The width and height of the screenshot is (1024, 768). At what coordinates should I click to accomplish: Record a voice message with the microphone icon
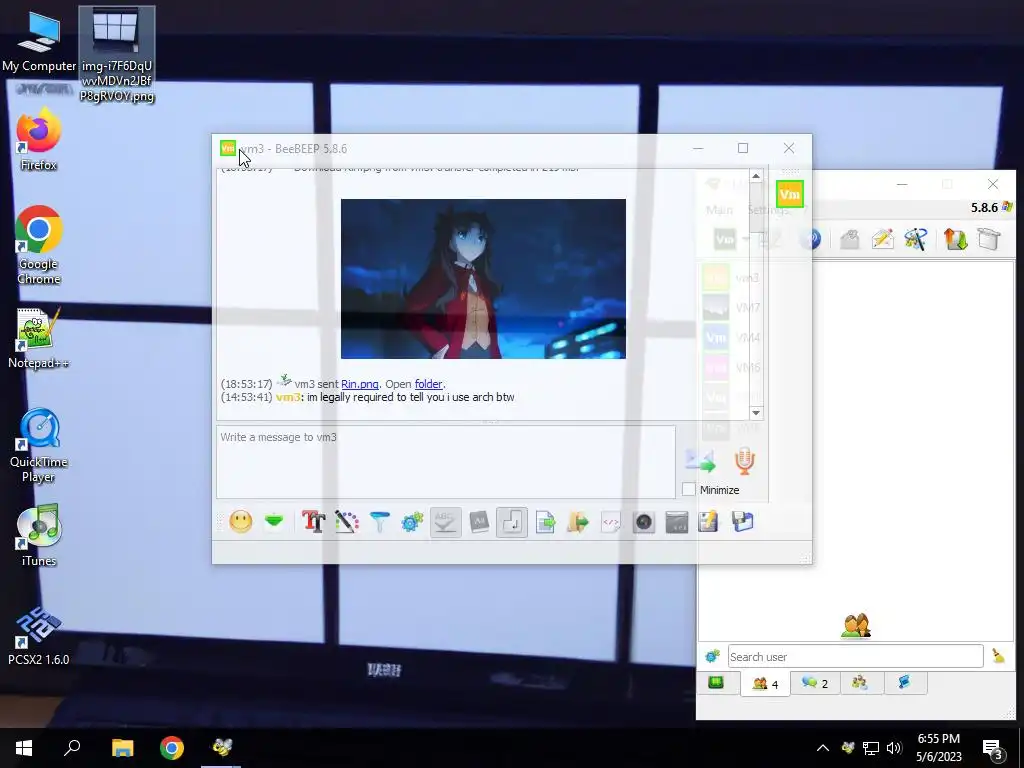[x=744, y=461]
